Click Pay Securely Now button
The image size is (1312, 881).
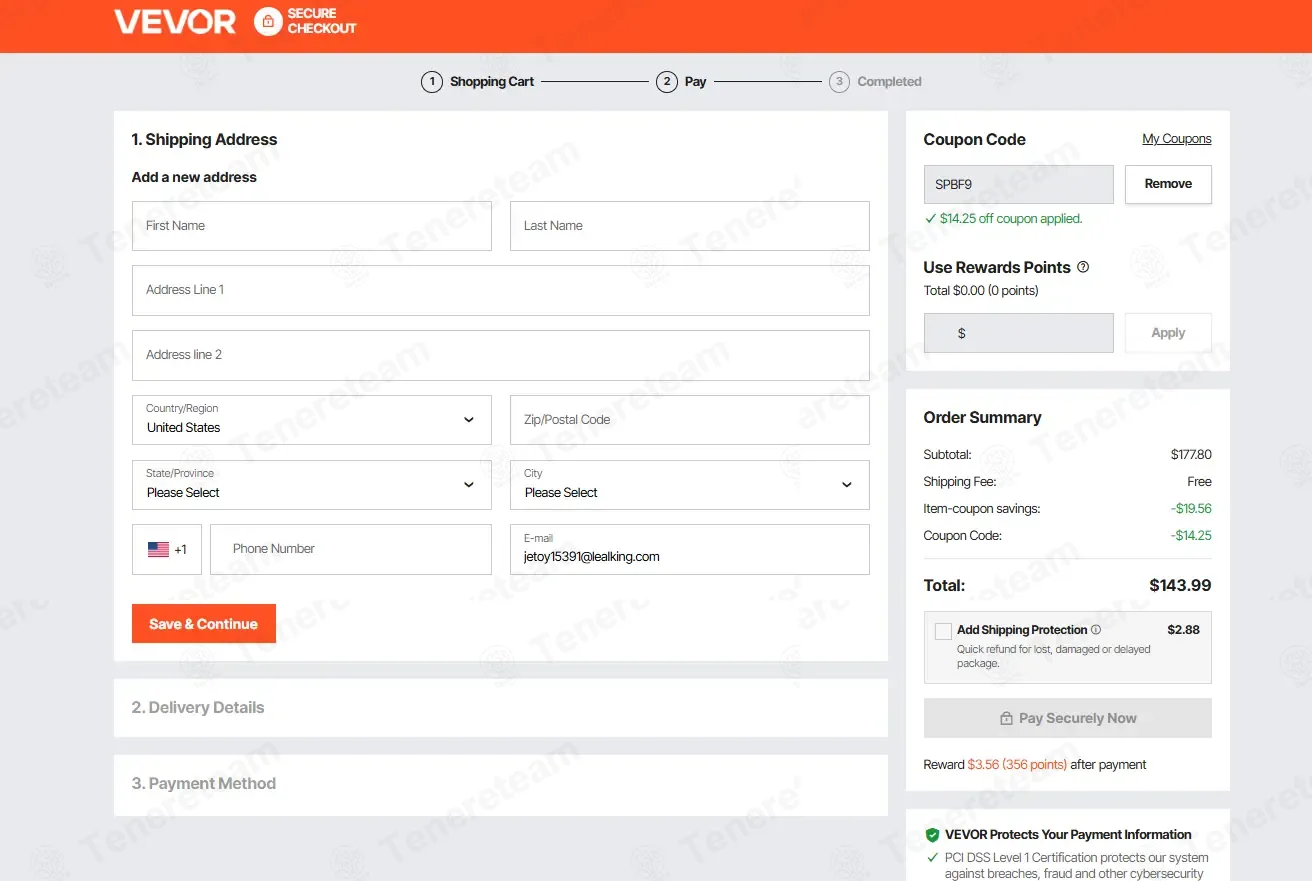tap(1068, 718)
